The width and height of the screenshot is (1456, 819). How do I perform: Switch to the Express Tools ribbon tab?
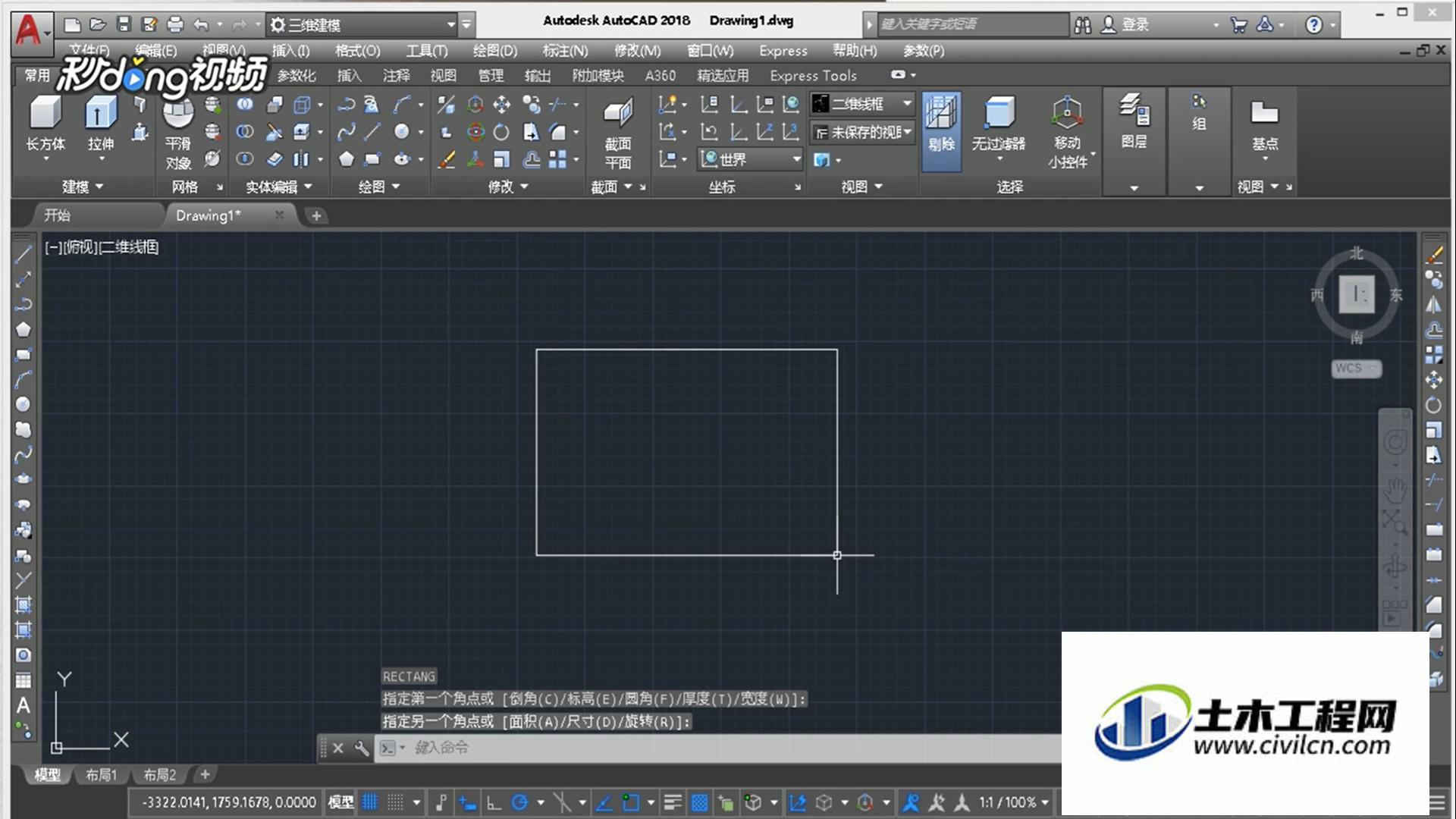point(813,76)
